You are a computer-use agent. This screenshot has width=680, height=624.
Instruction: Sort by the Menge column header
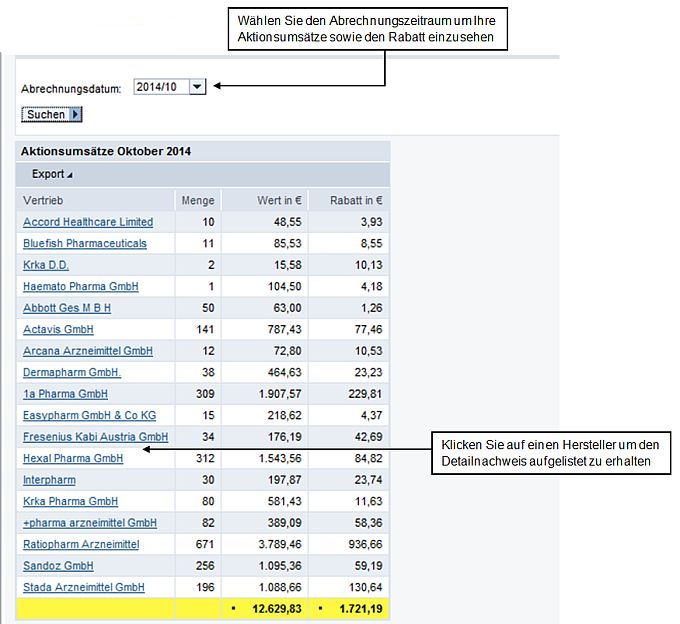(x=198, y=201)
